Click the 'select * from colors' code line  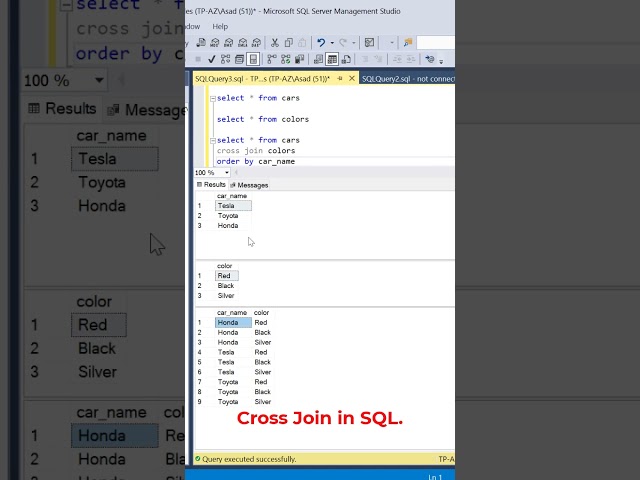(263, 119)
